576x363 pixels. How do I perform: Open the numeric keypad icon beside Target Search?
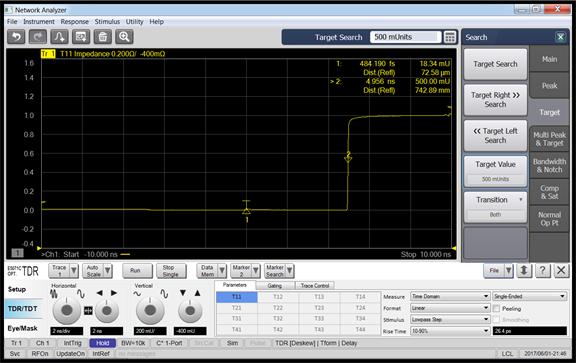[450, 37]
